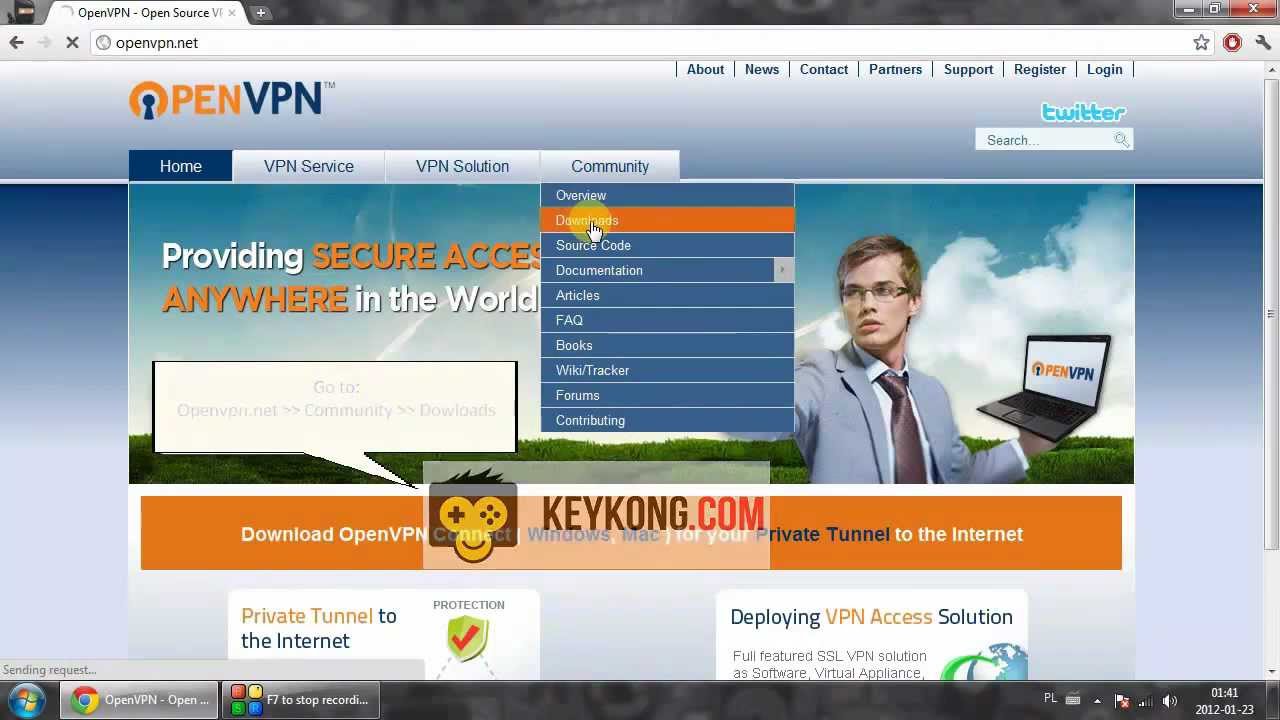Click Chrome OpenVPN taskbar button
This screenshot has width=1280, height=720.
pos(140,700)
